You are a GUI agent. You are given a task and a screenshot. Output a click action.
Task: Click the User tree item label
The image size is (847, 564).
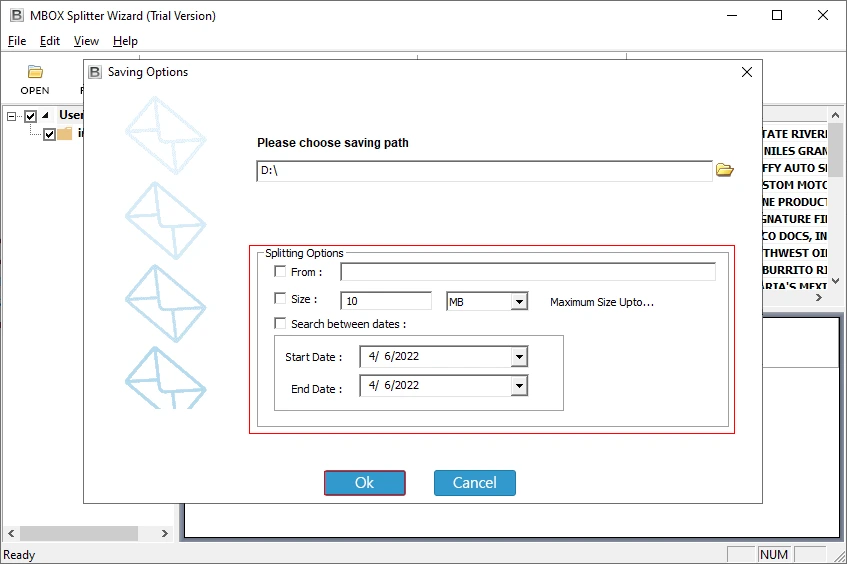(71, 115)
